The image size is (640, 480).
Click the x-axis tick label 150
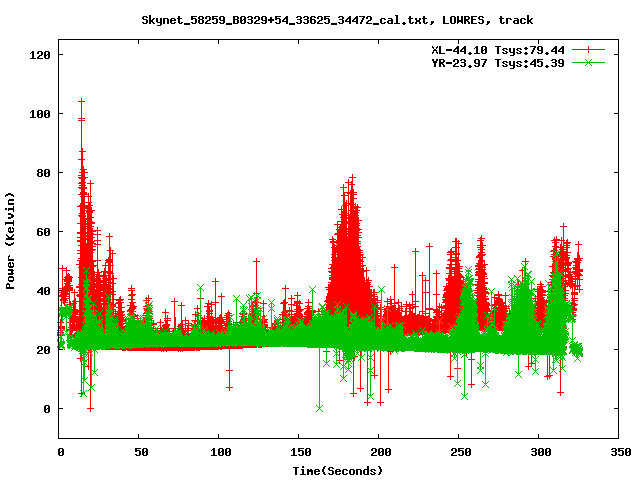click(301, 452)
